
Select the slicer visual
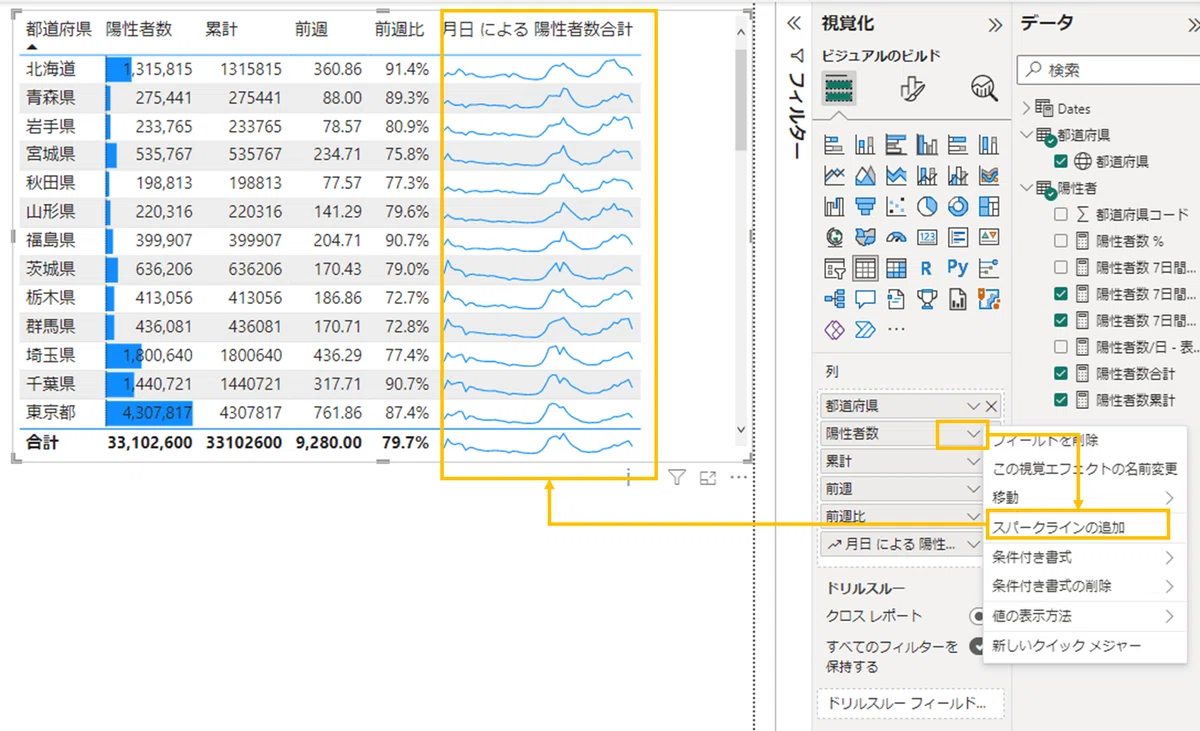click(834, 268)
